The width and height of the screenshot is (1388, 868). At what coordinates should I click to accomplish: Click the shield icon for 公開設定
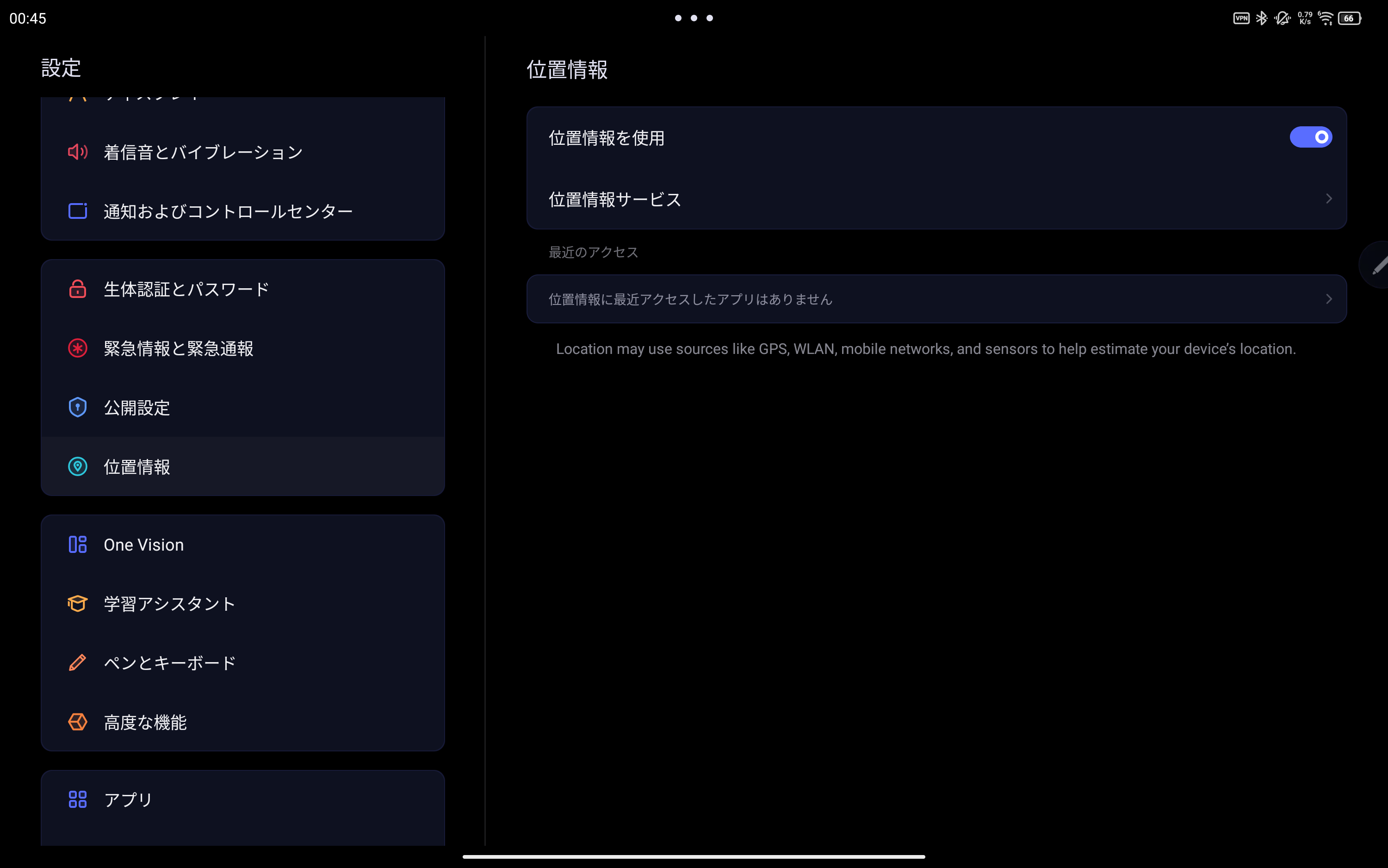pyautogui.click(x=77, y=408)
